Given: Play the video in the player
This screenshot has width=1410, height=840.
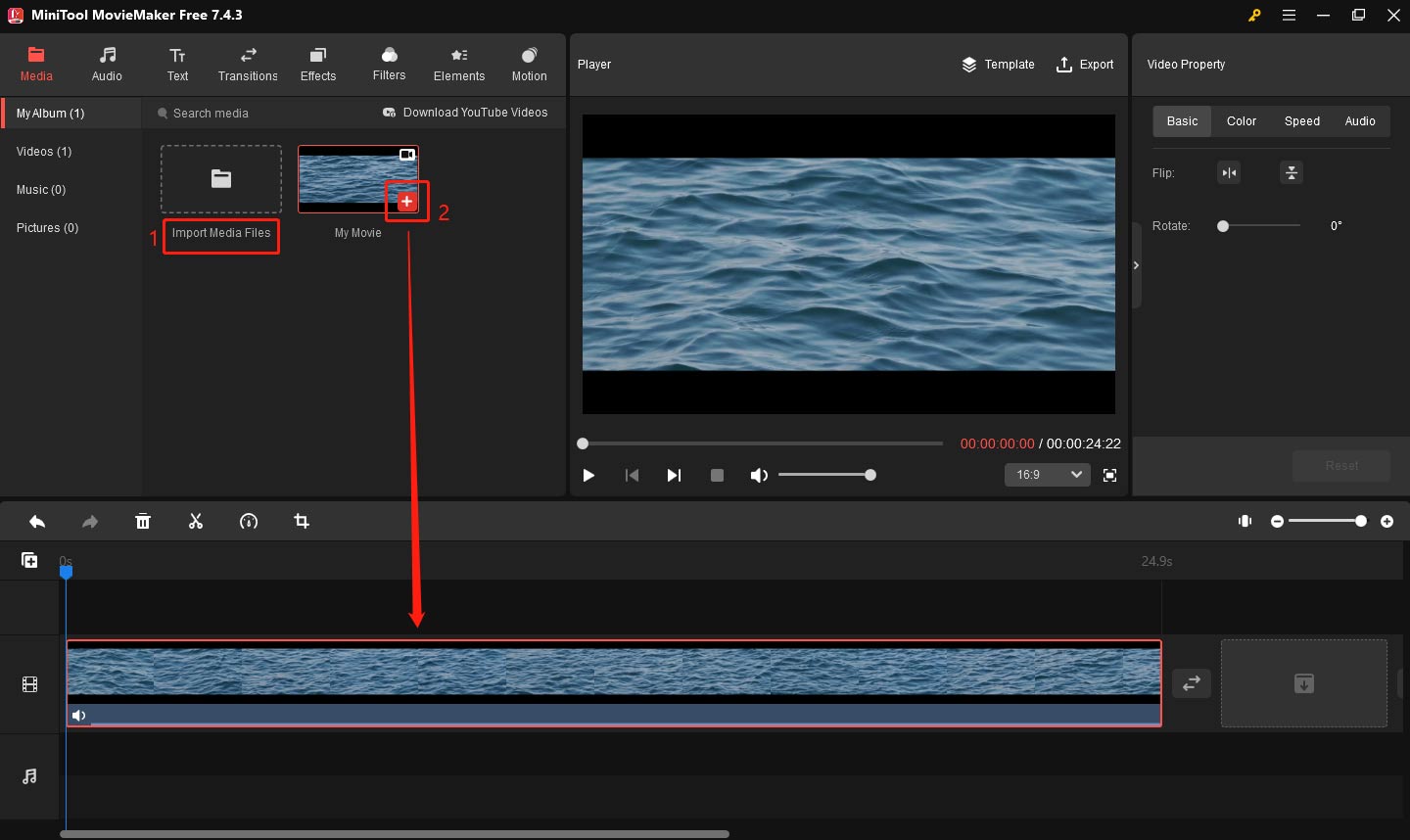Looking at the screenshot, I should point(588,475).
